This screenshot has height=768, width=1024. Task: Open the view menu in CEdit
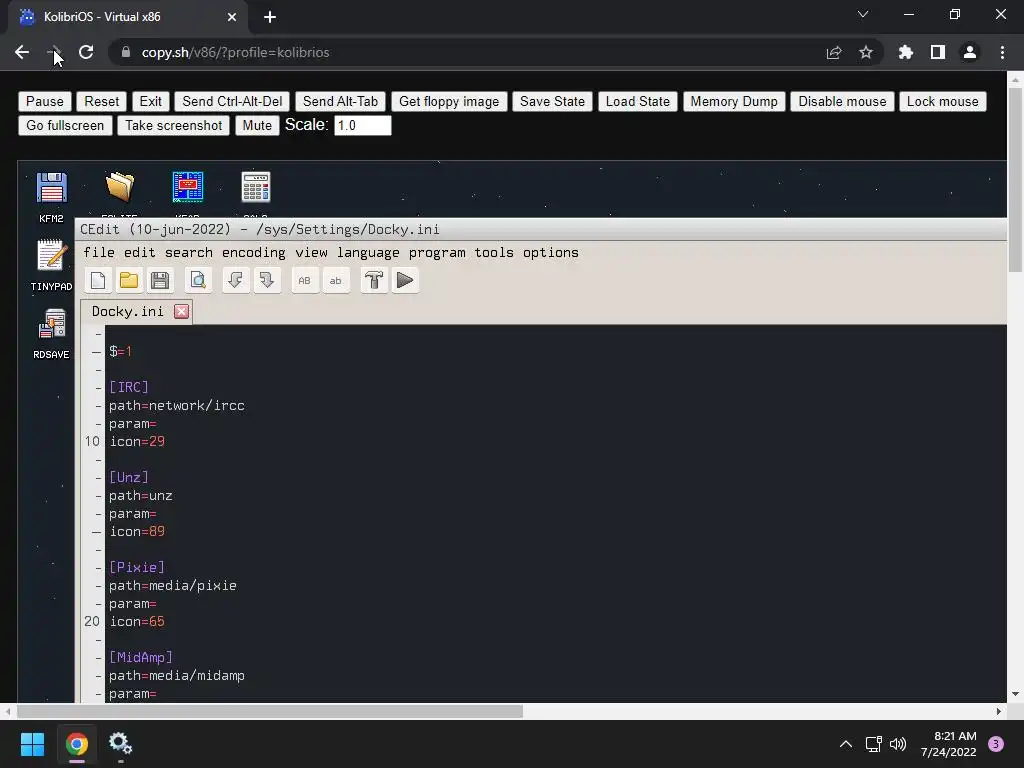312,253
